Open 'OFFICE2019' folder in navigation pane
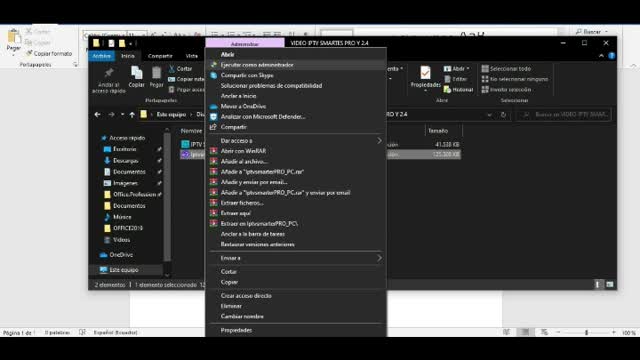640x360 pixels. 124,228
